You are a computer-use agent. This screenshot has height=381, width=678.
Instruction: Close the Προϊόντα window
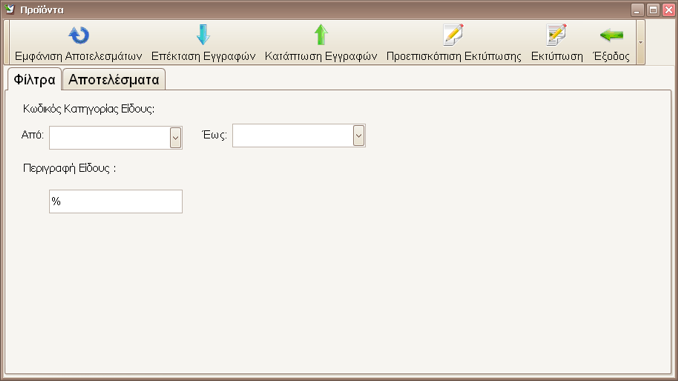point(668,10)
